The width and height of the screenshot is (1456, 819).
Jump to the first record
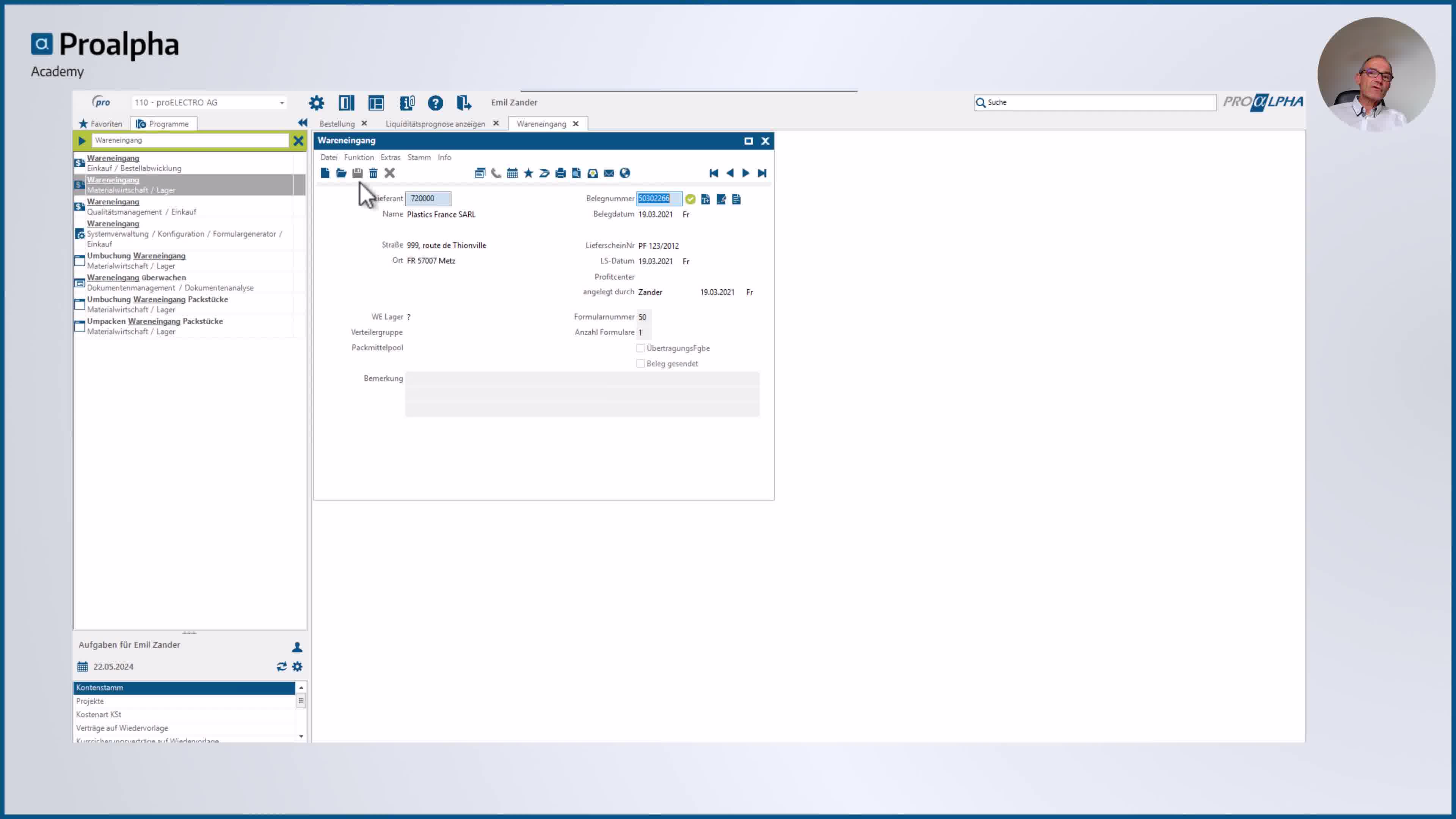pyautogui.click(x=714, y=173)
